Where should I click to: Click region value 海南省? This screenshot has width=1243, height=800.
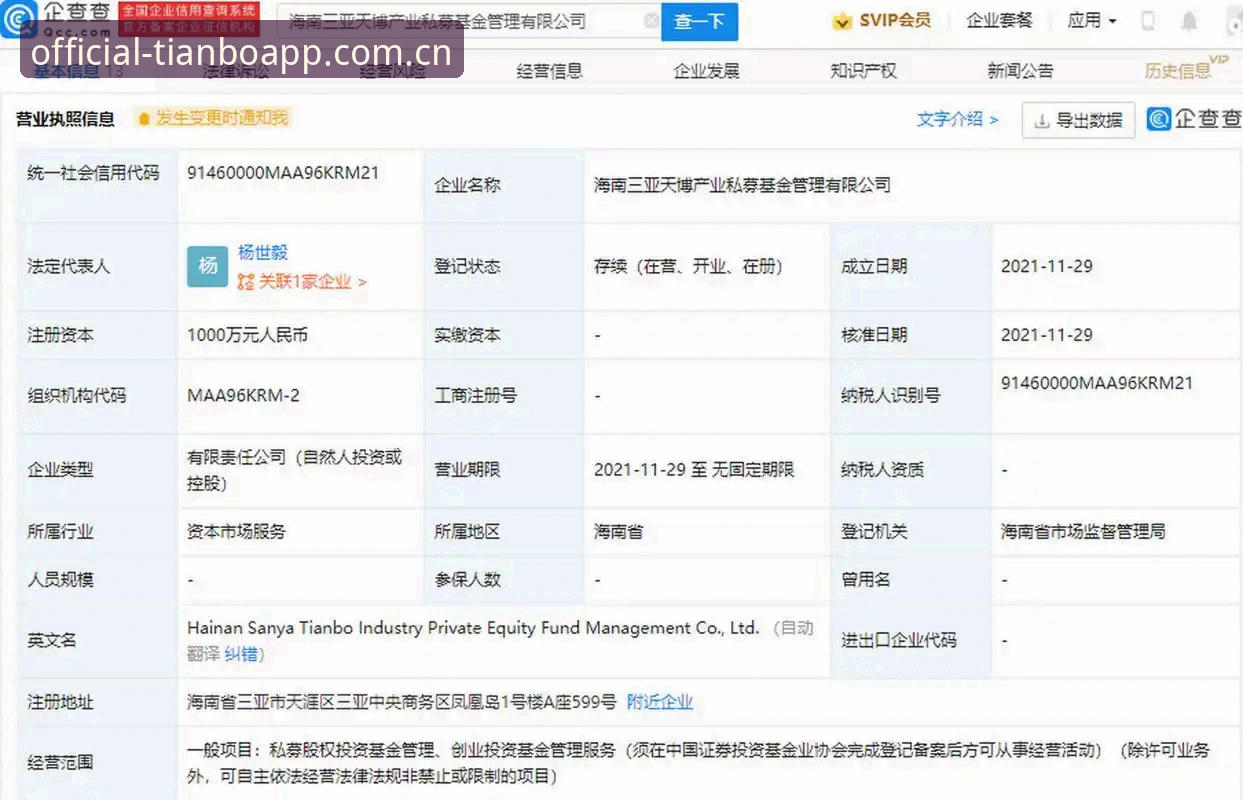(x=618, y=532)
